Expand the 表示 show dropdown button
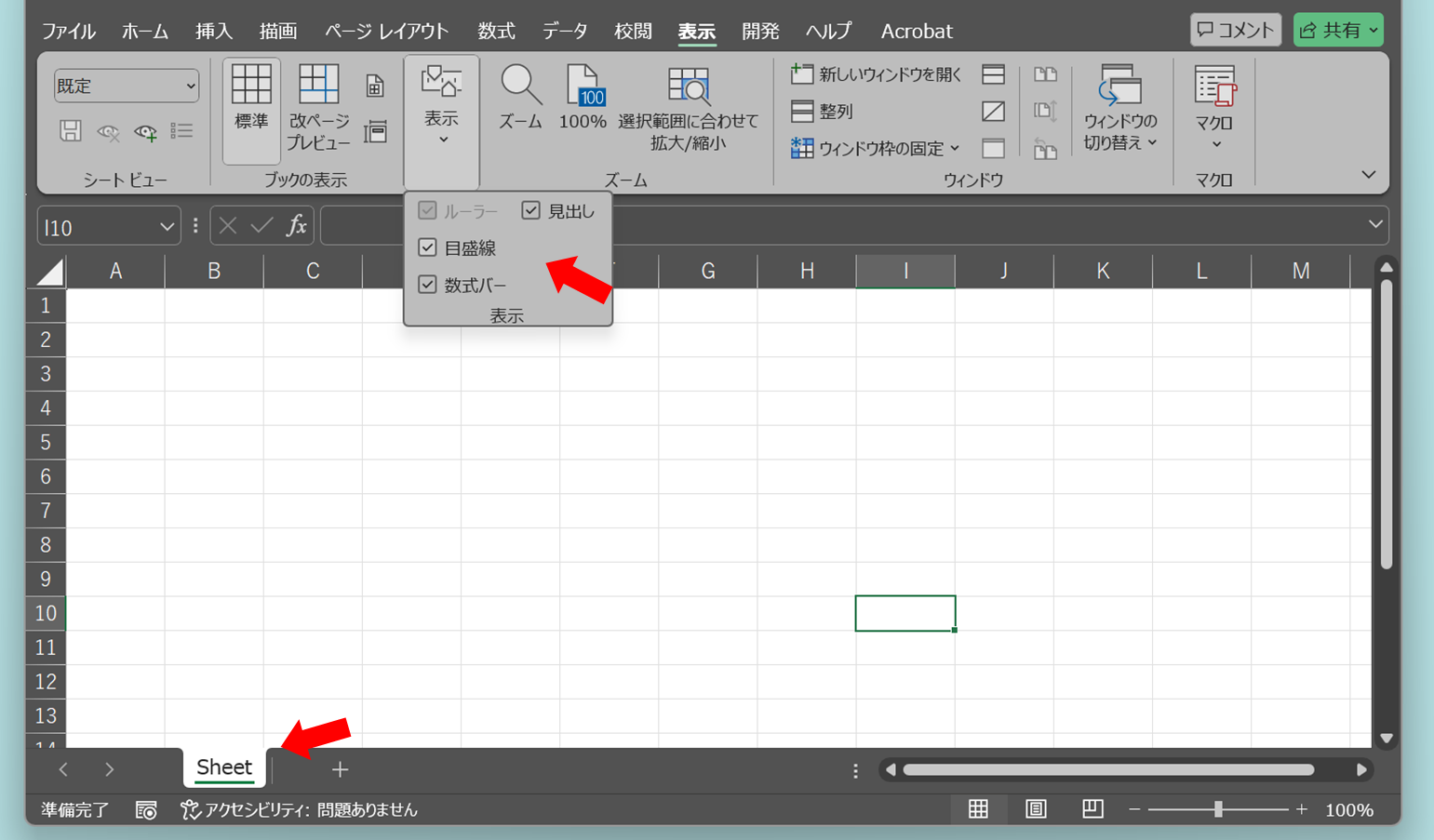 442,121
